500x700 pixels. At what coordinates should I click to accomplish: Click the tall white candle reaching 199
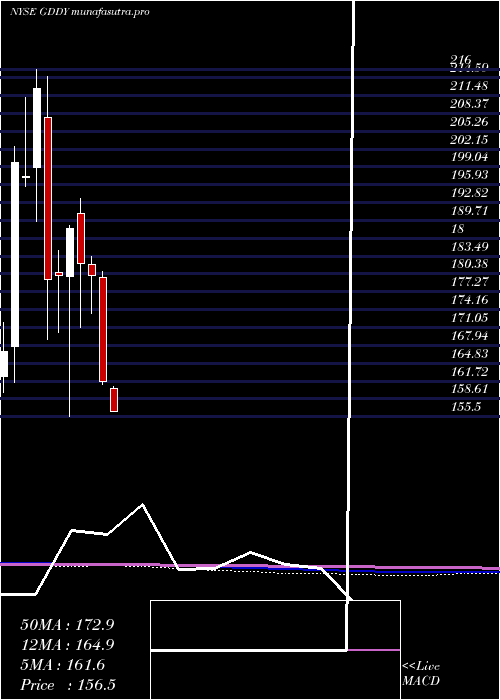[x=15, y=254]
